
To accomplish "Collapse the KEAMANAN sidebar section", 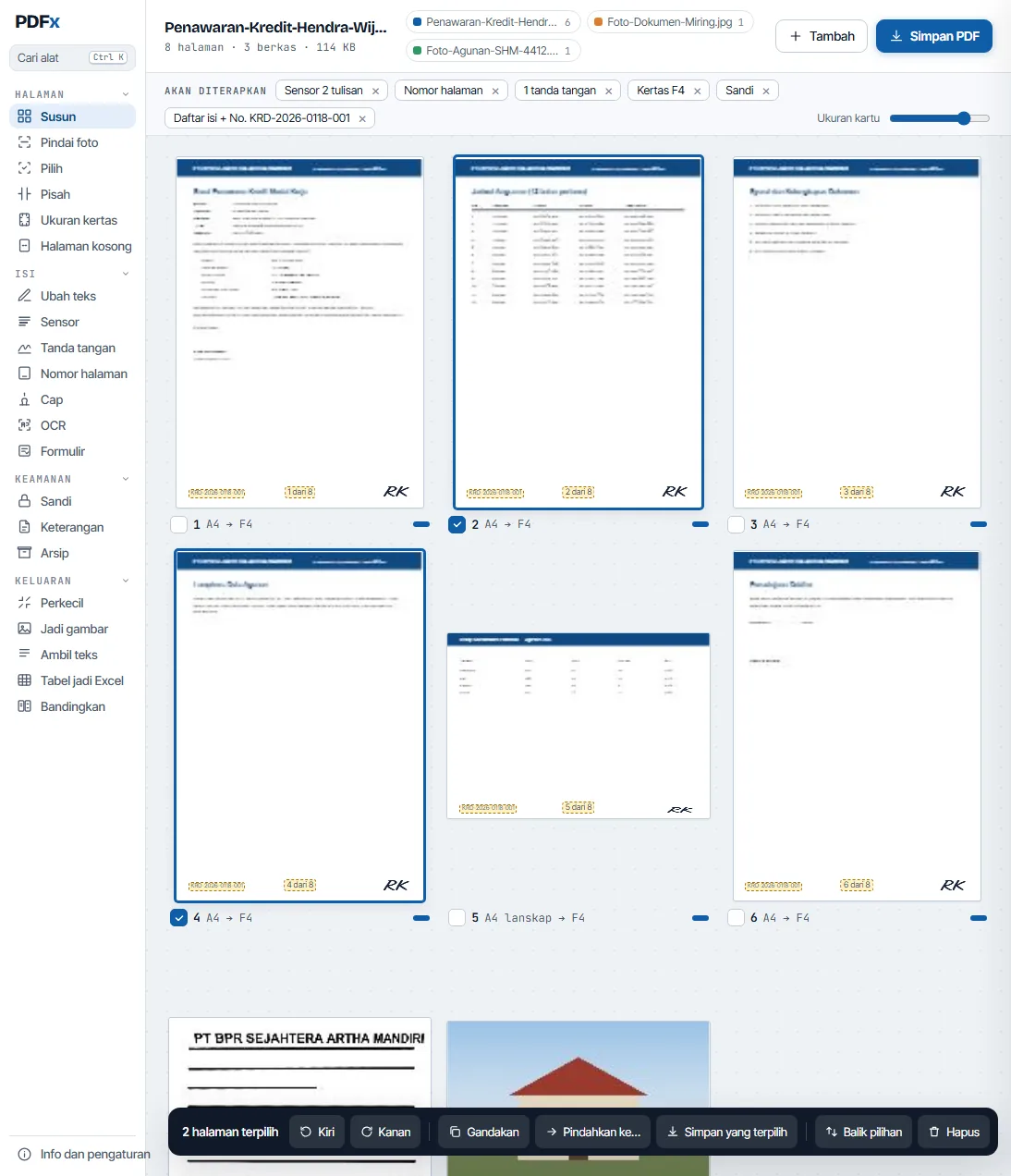I will pyautogui.click(x=126, y=479).
